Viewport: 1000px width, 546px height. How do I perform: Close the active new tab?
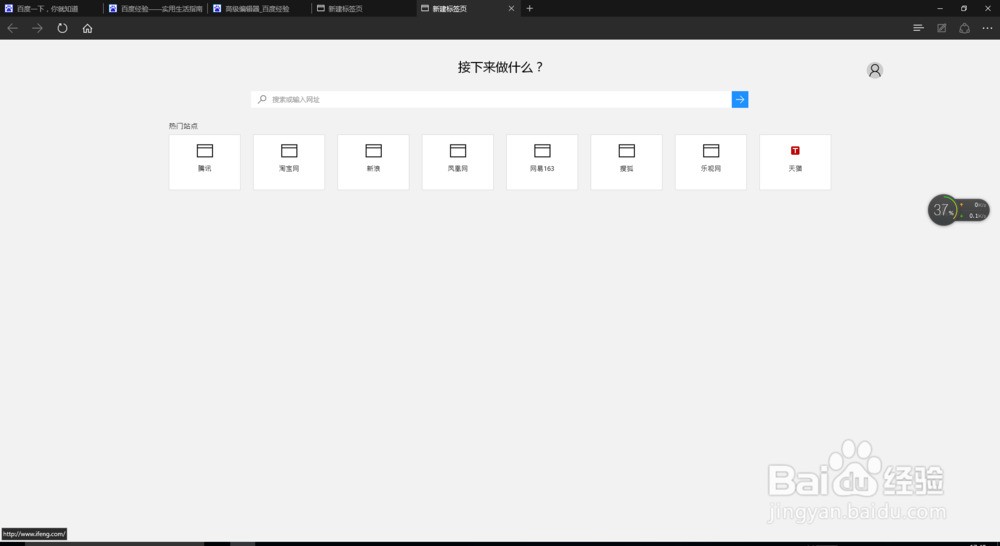pyautogui.click(x=511, y=8)
